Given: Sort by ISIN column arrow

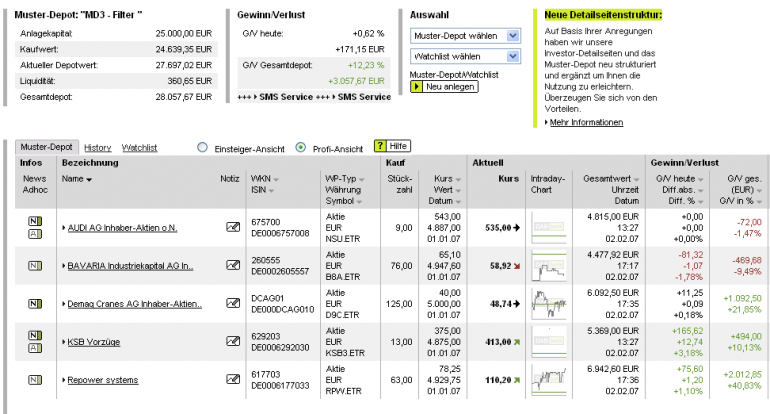Looking at the screenshot, I should (x=271, y=191).
